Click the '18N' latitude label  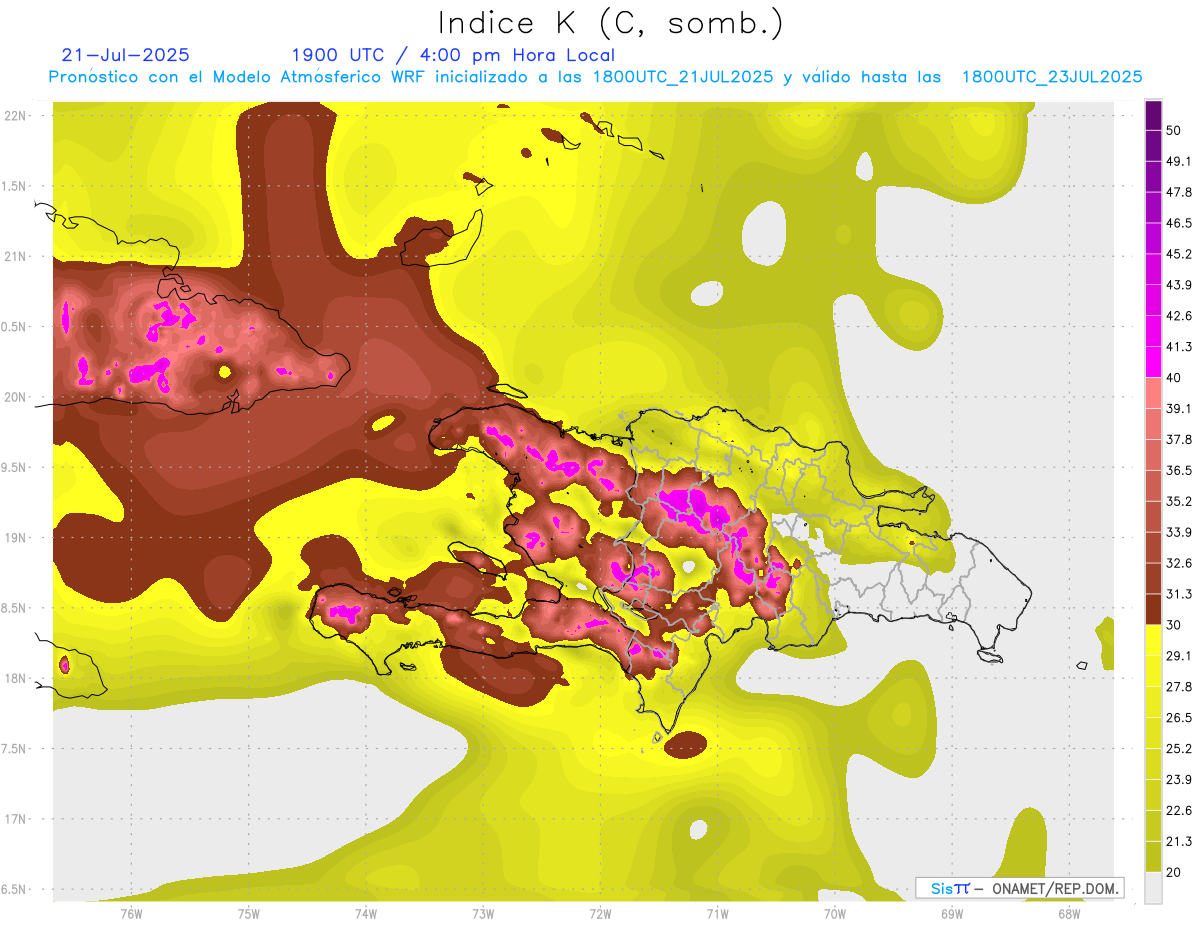pos(15,678)
